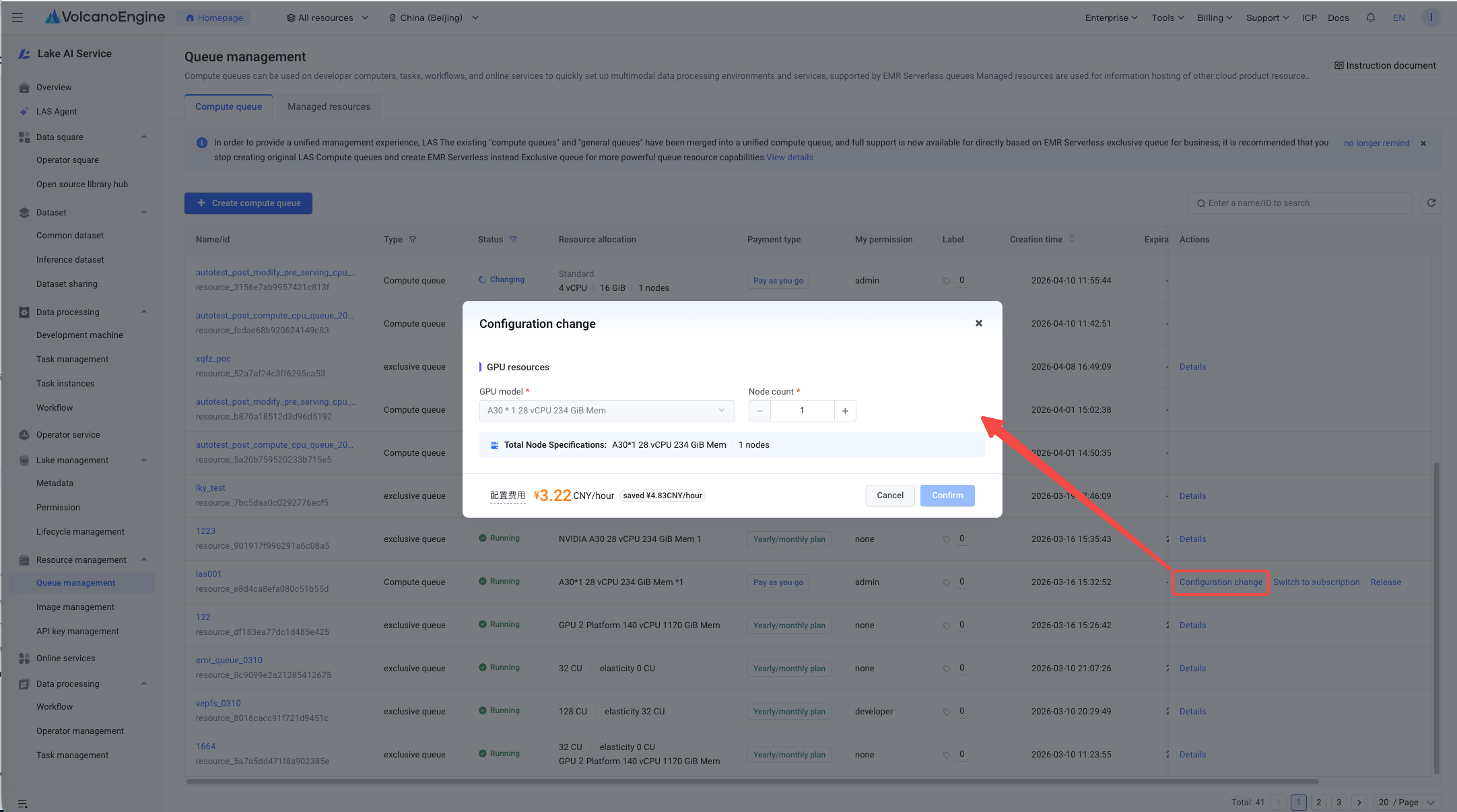The image size is (1457, 812).
Task: Open Image management in the sidebar
Action: point(75,607)
